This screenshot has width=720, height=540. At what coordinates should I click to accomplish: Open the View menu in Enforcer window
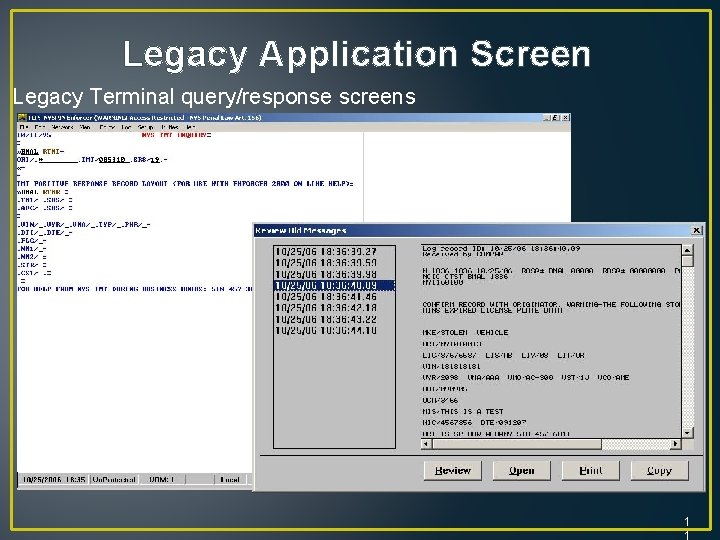pos(85,127)
